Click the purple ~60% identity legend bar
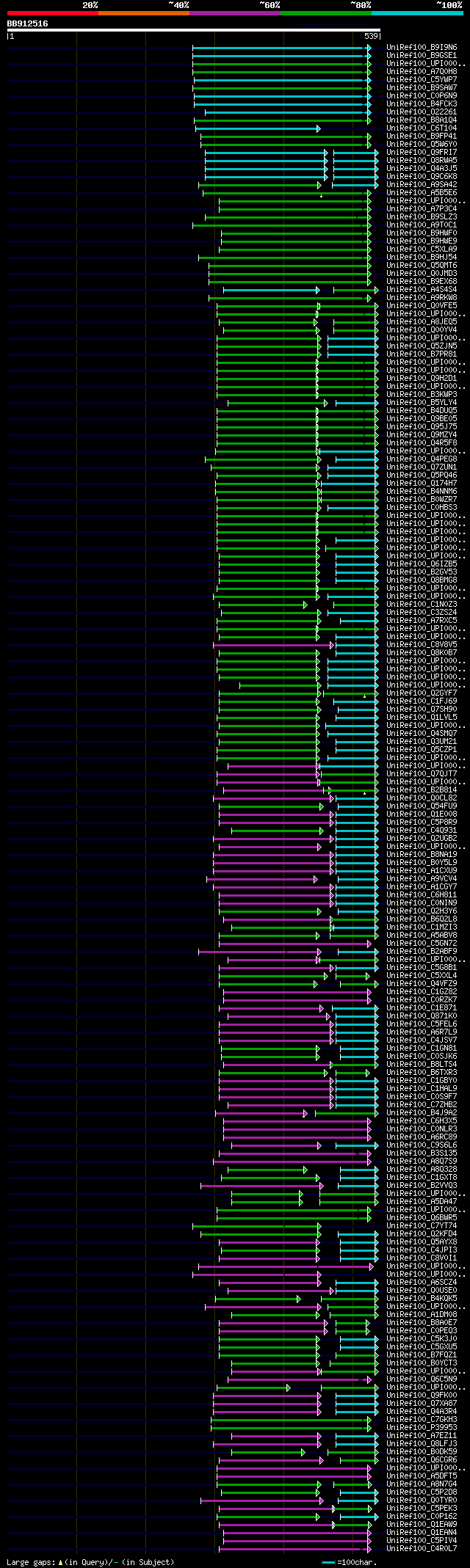 [235, 13]
